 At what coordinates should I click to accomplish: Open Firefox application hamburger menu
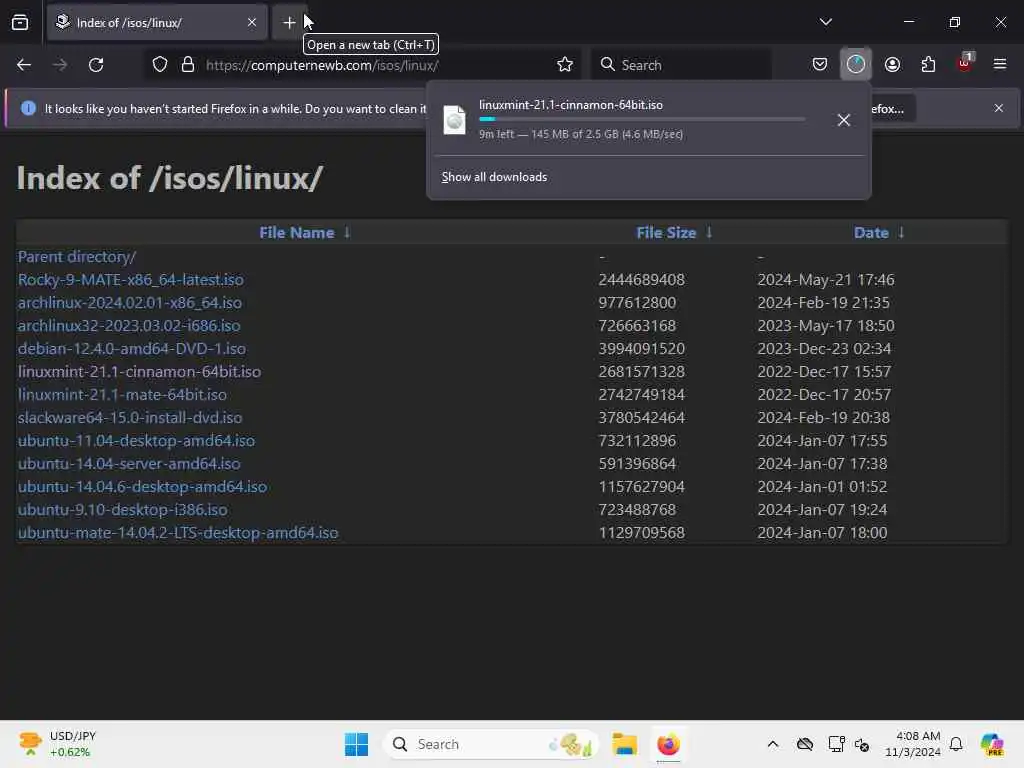coord(1000,64)
